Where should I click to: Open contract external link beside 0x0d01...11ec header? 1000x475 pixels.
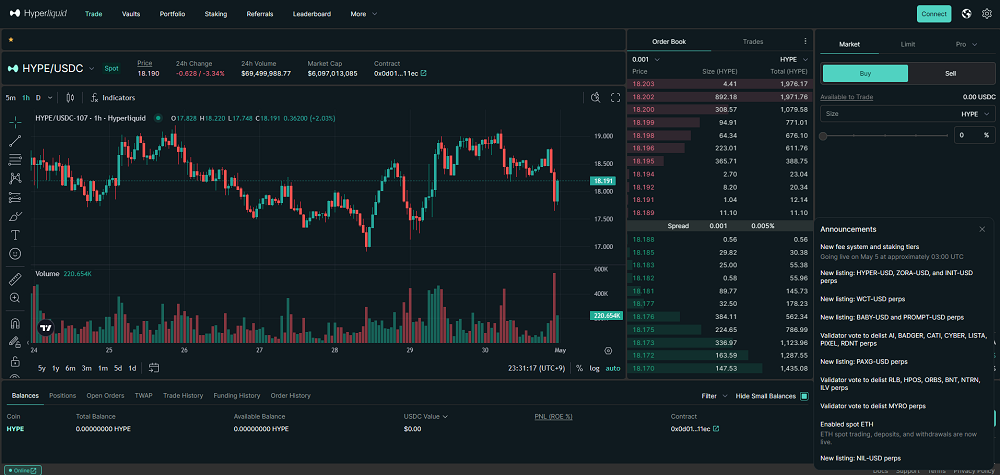click(x=423, y=73)
